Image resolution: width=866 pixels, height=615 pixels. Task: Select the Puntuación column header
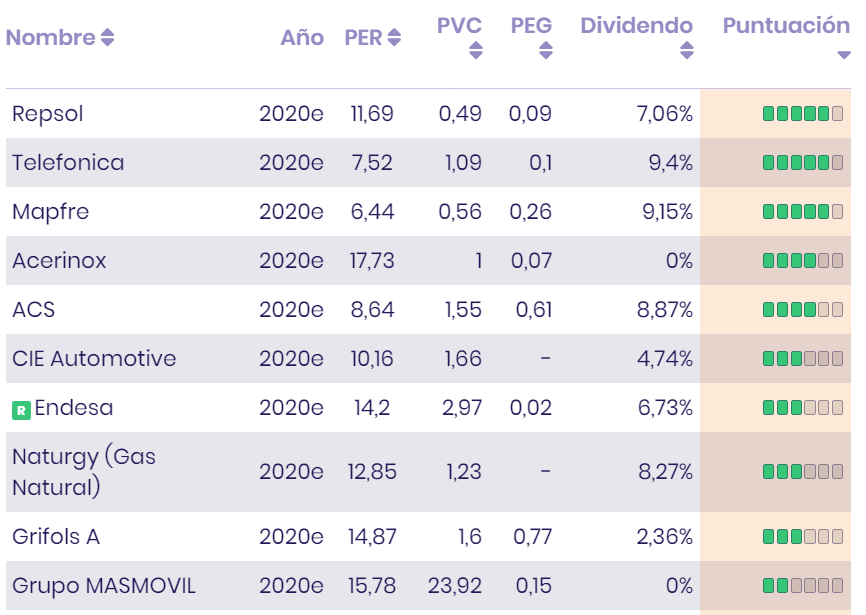(x=786, y=25)
